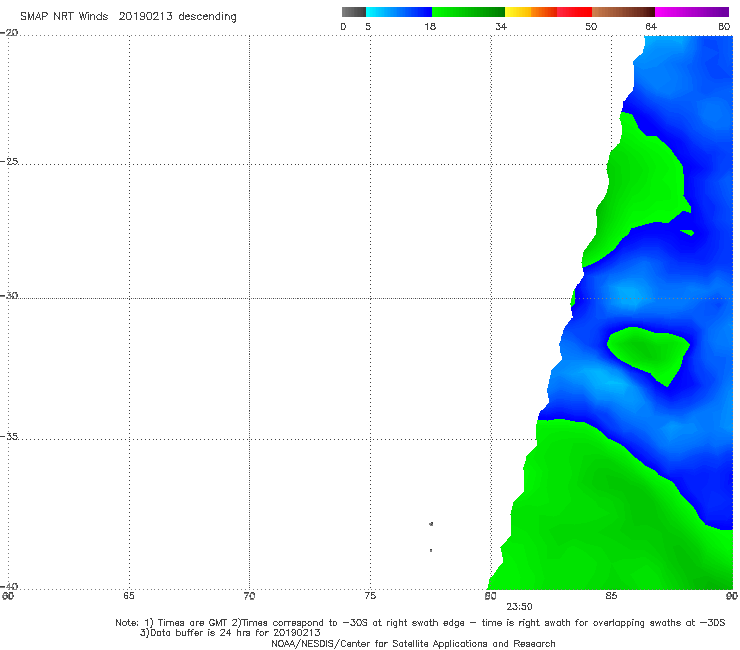Image resolution: width=740 pixels, height=650 pixels.
Task: Click the yellow-red 34-50 colorbar segment
Action: pyautogui.click(x=548, y=12)
